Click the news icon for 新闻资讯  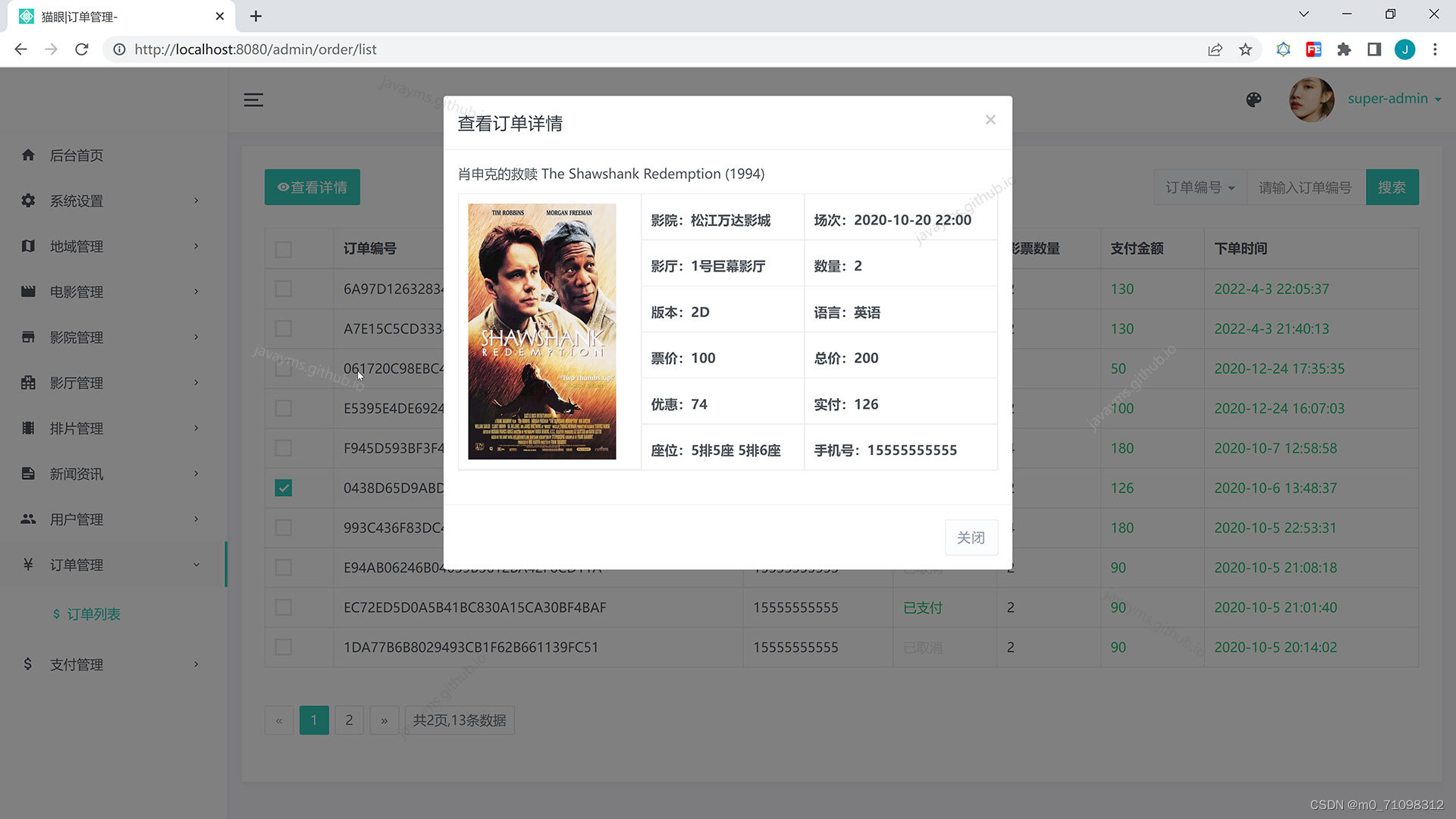pyautogui.click(x=28, y=473)
